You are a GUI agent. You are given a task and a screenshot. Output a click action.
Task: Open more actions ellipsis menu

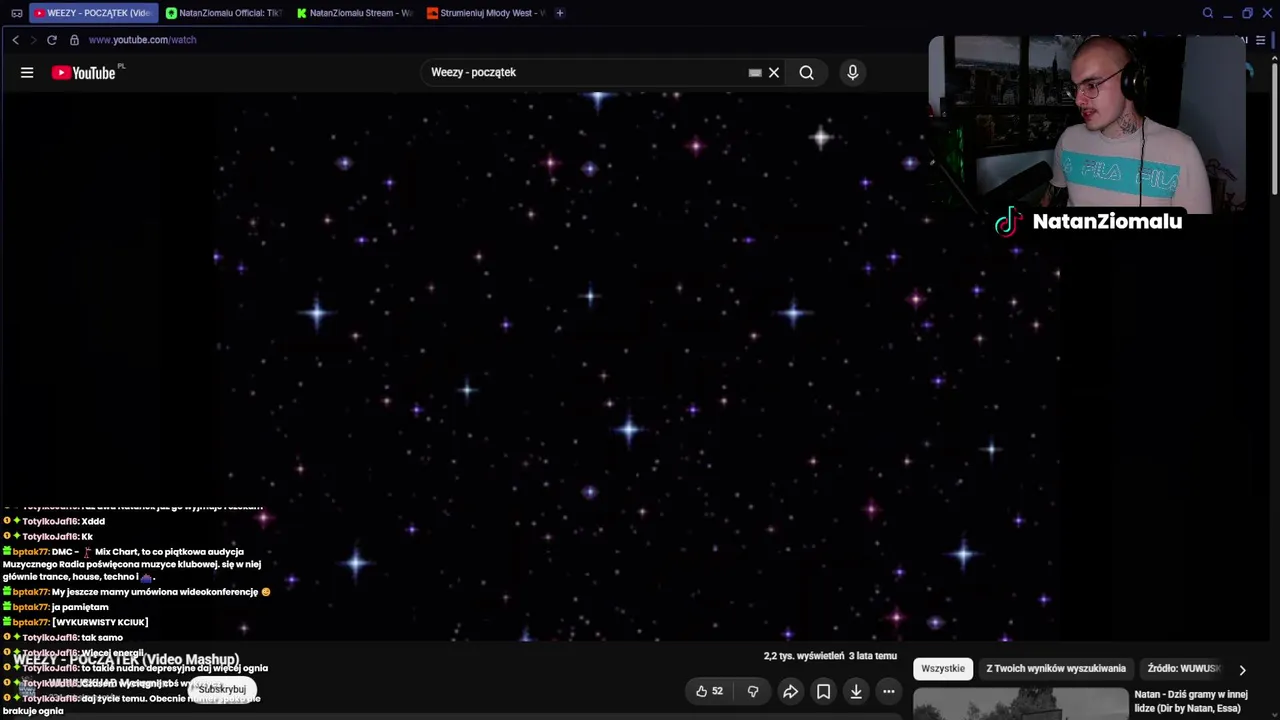click(888, 691)
